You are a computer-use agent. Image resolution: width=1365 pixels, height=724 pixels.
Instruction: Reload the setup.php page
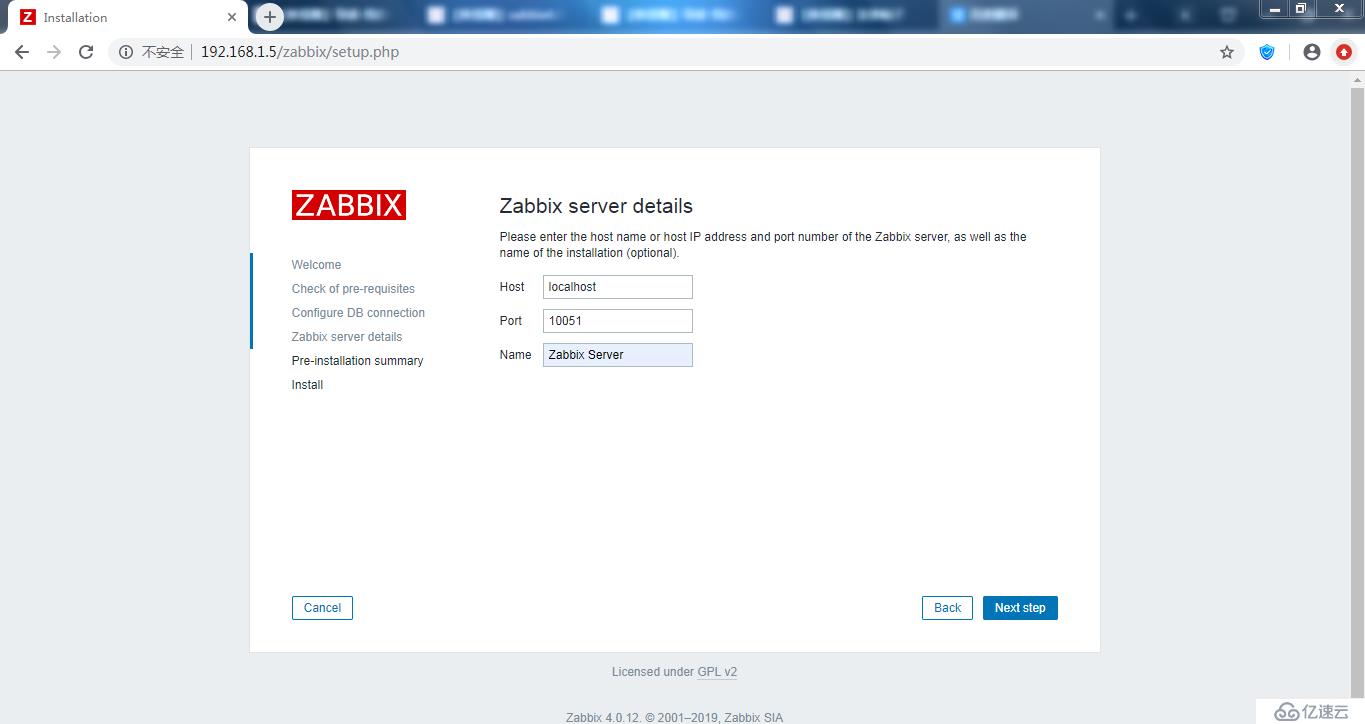pos(86,52)
